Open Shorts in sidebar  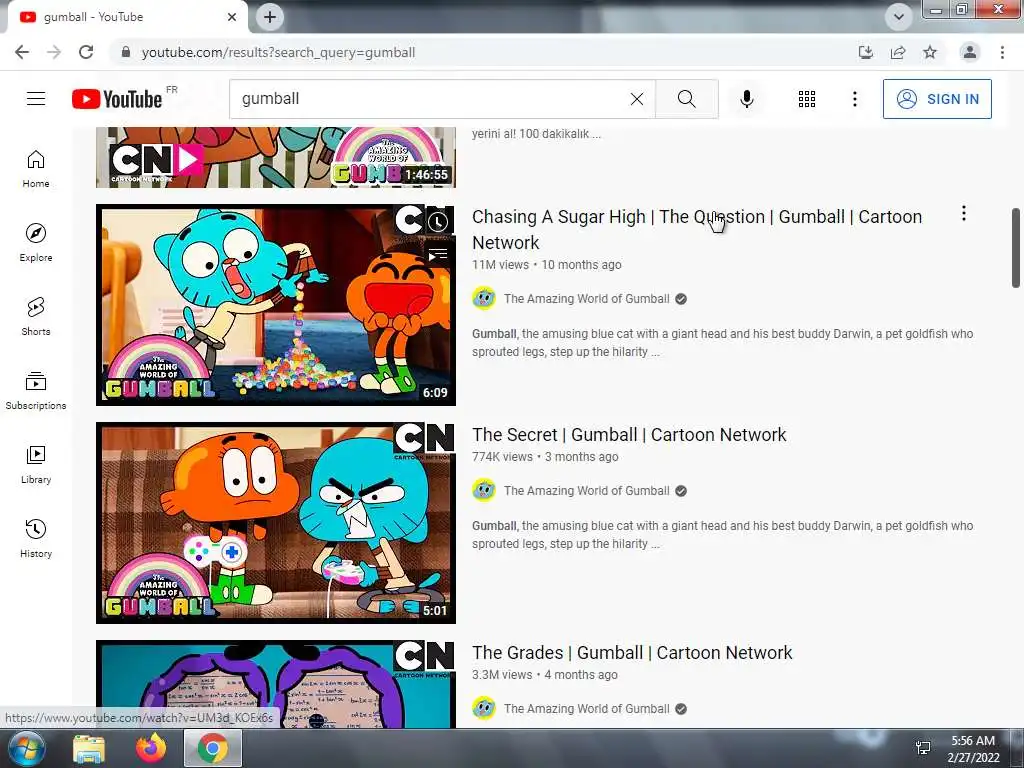[36, 316]
